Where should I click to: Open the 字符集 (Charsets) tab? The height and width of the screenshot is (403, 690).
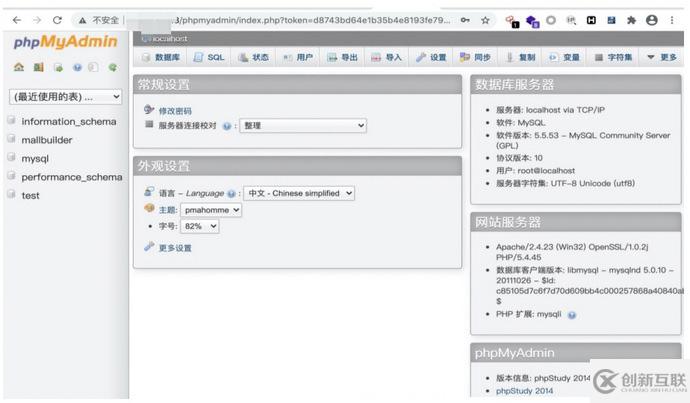pyautogui.click(x=613, y=57)
